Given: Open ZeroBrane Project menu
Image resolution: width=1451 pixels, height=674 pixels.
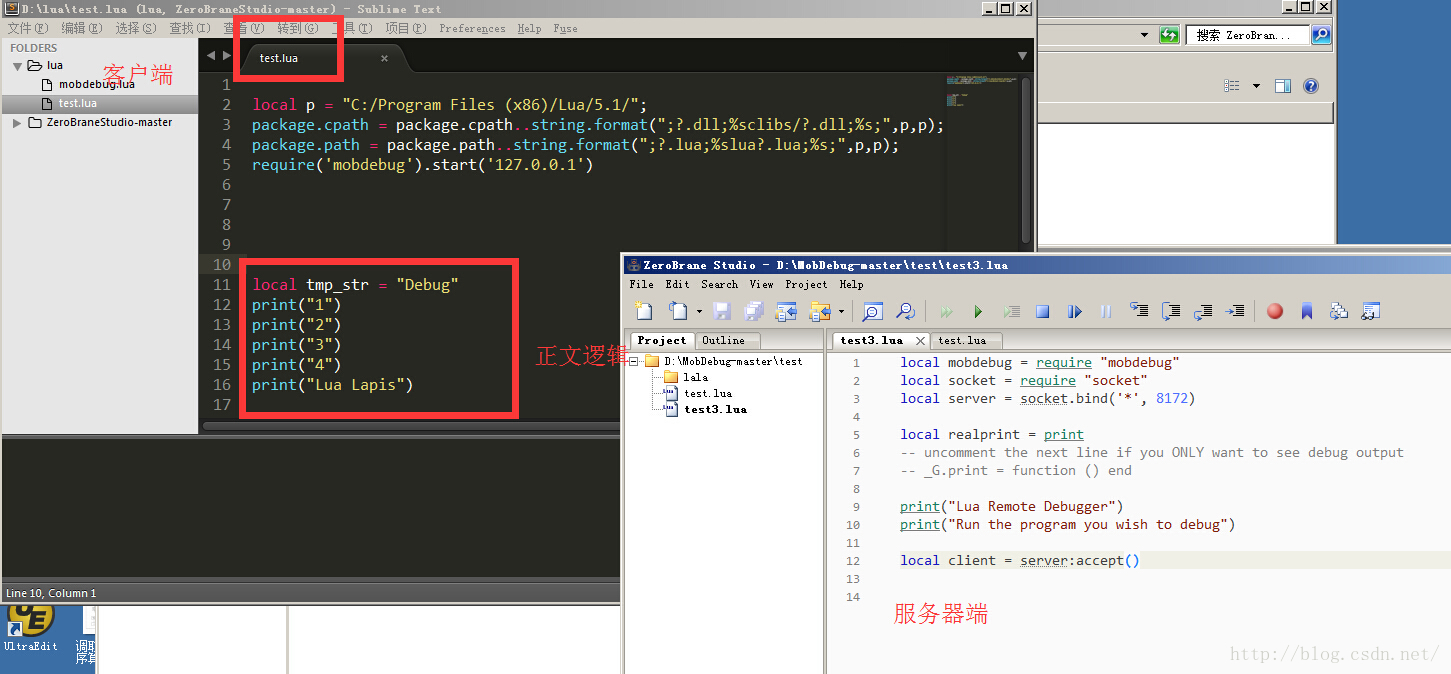Looking at the screenshot, I should pos(806,285).
